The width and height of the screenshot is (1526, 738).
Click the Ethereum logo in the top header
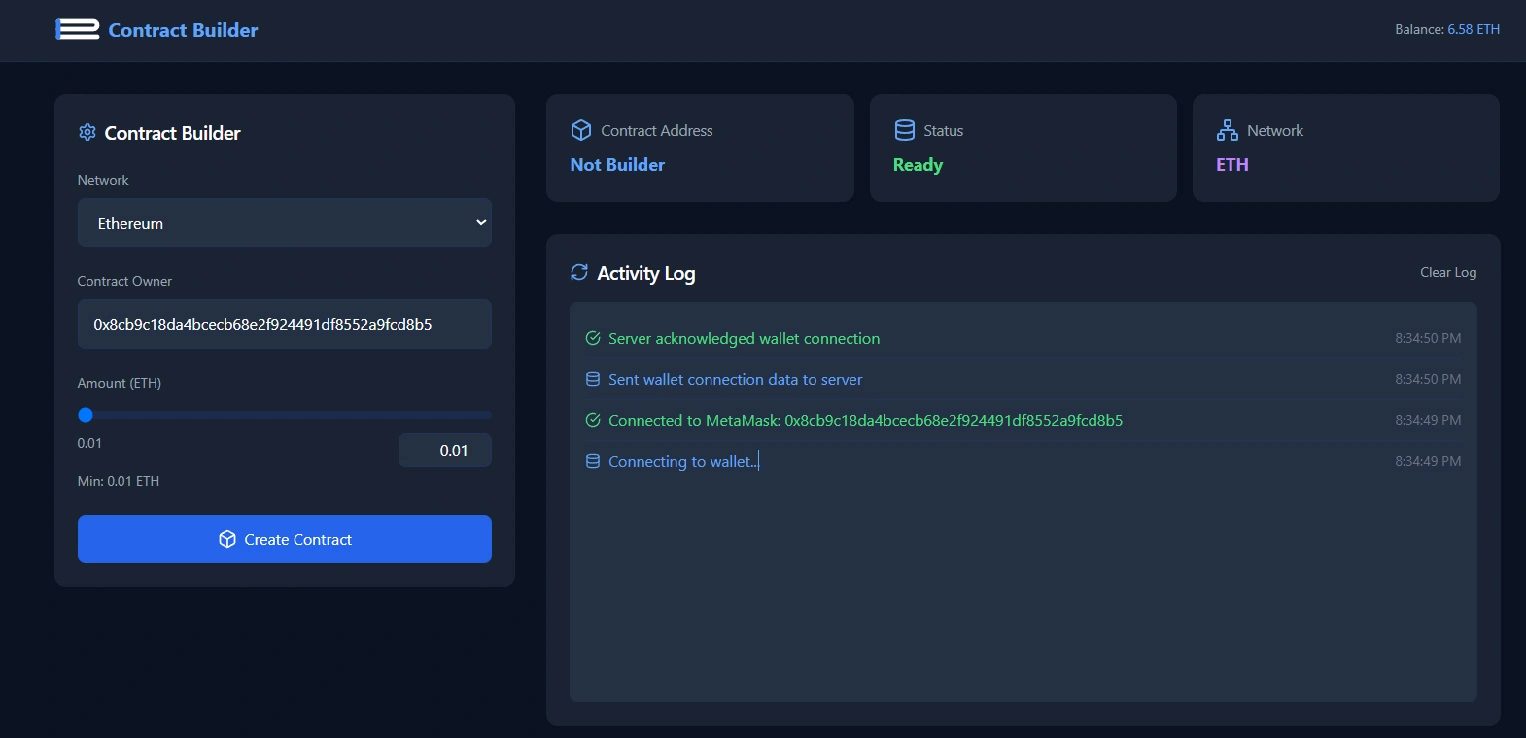[x=77, y=29]
